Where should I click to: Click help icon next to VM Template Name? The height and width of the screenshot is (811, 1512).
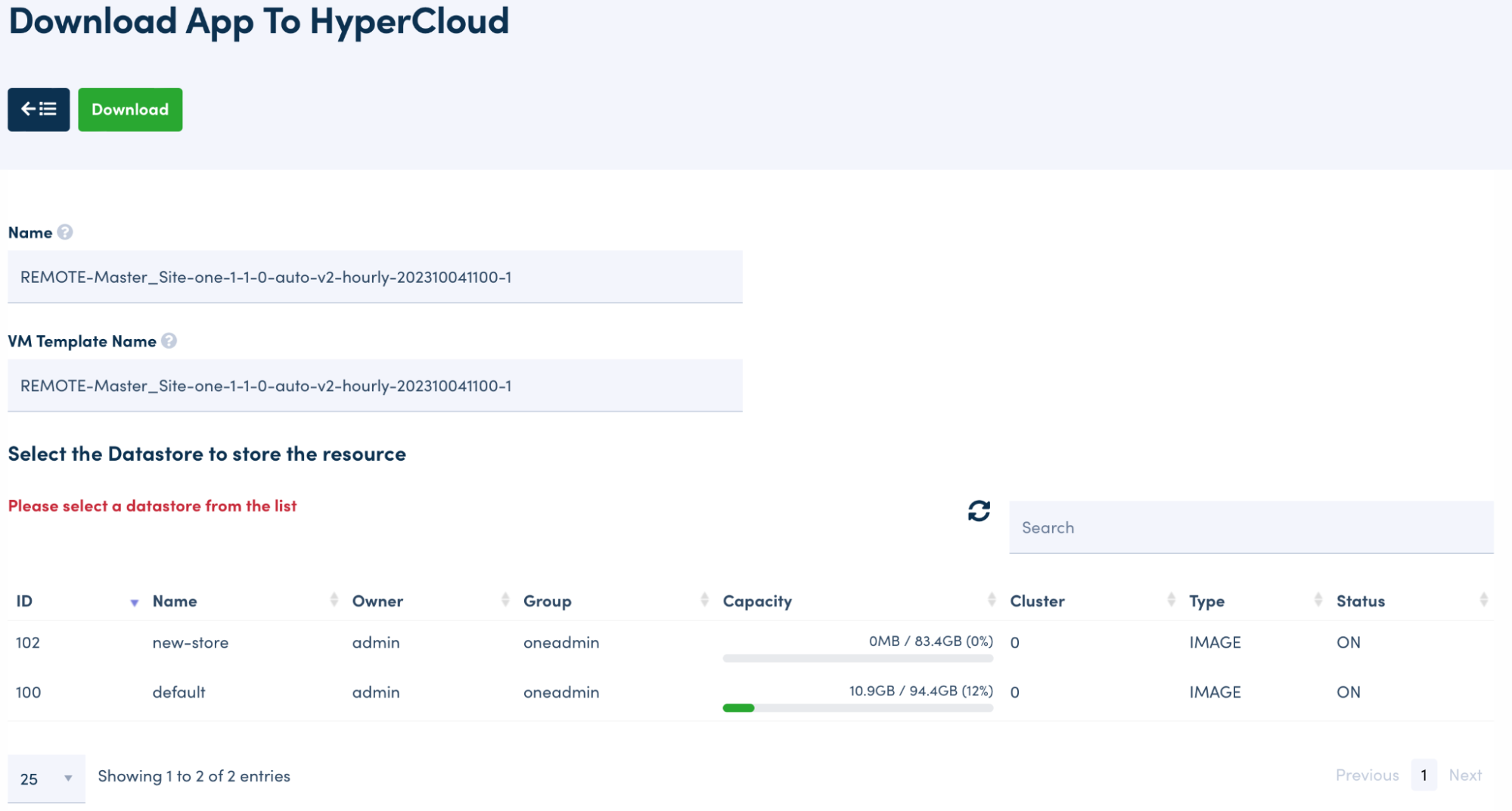click(x=169, y=341)
